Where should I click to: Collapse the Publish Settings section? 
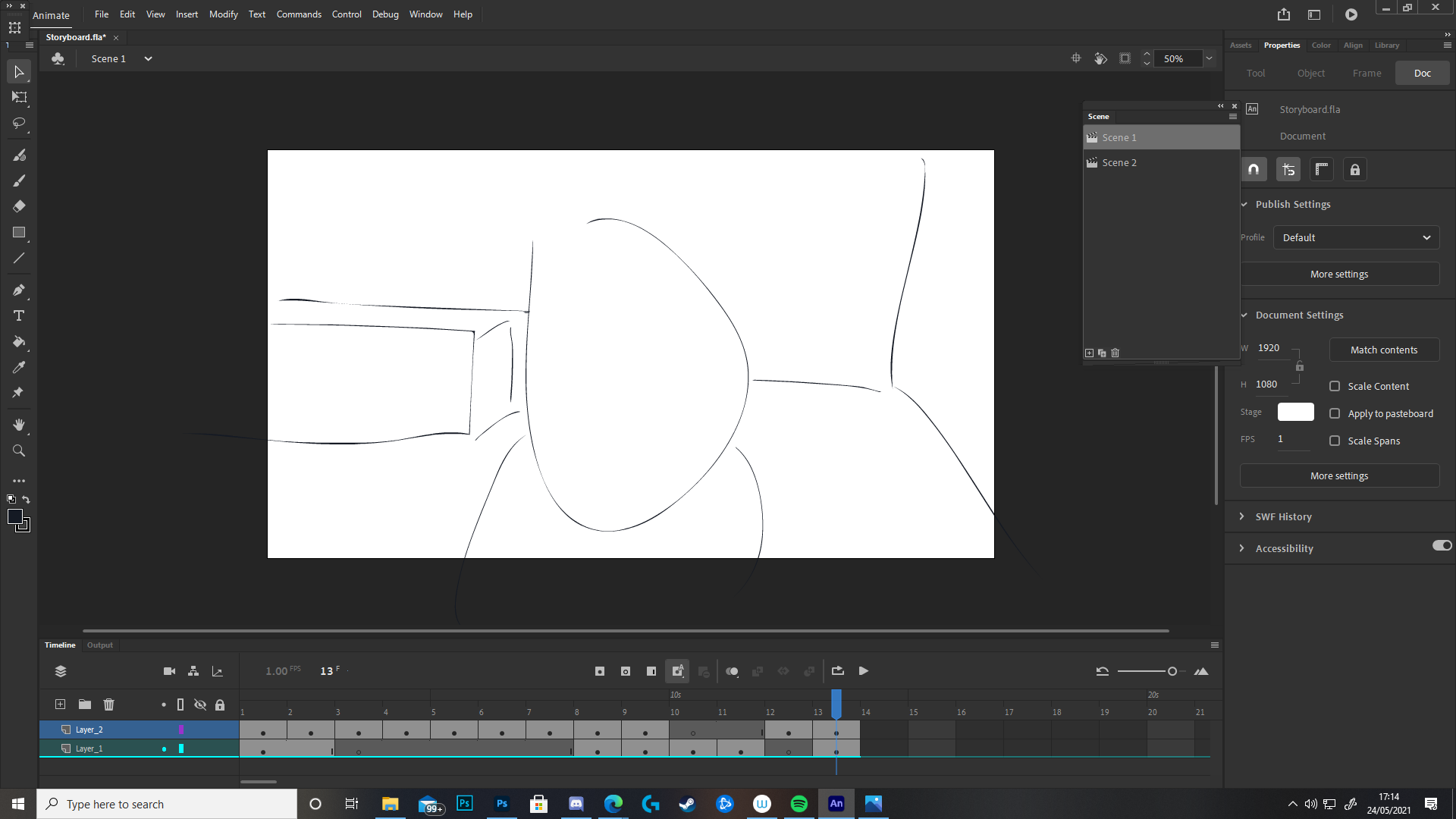(x=1244, y=204)
